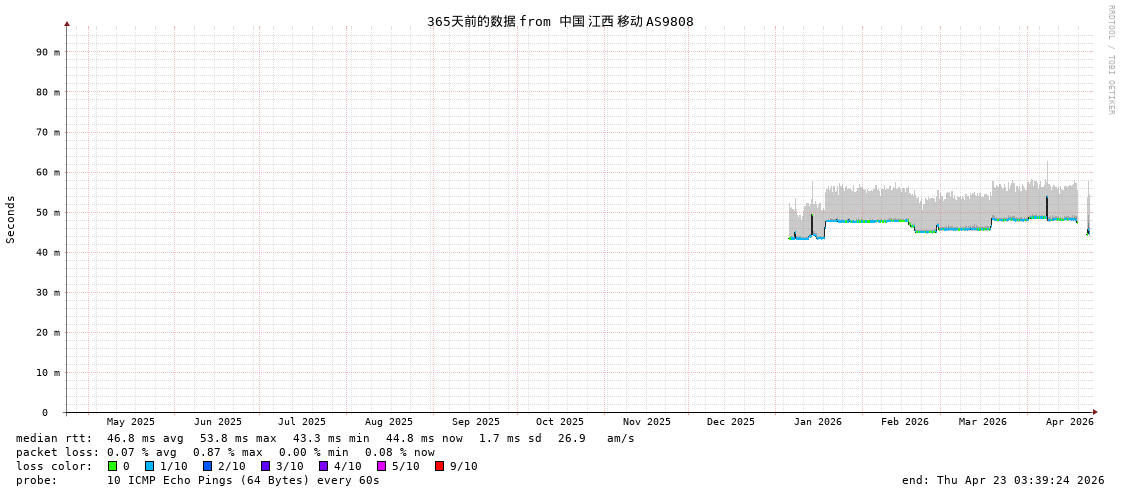The width and height of the screenshot is (1121, 494).
Task: Click the 90 m y-axis tick label
Action: pyautogui.click(x=49, y=52)
